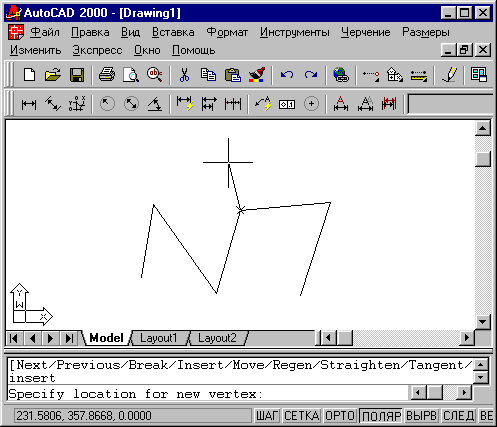Click the drawing area vertical scrollbar down arrow
Screen dimensions: 497x427
[483, 322]
